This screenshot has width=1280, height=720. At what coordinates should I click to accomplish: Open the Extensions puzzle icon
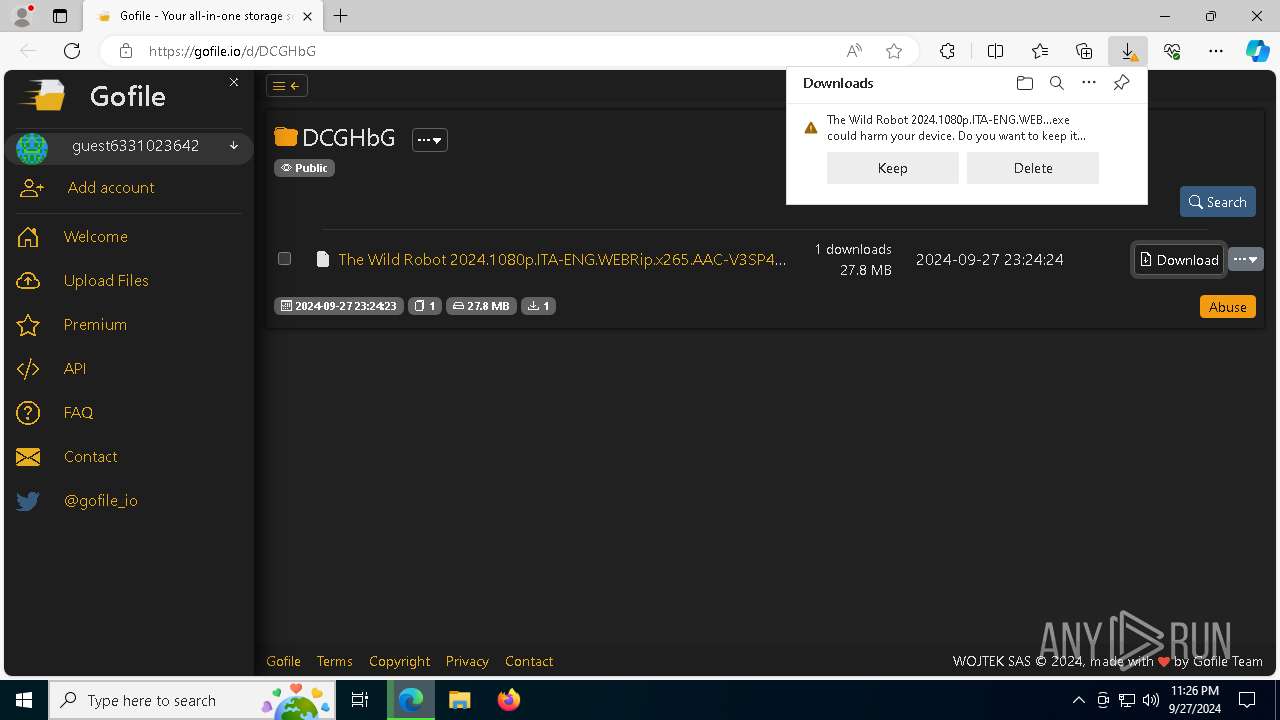(947, 51)
